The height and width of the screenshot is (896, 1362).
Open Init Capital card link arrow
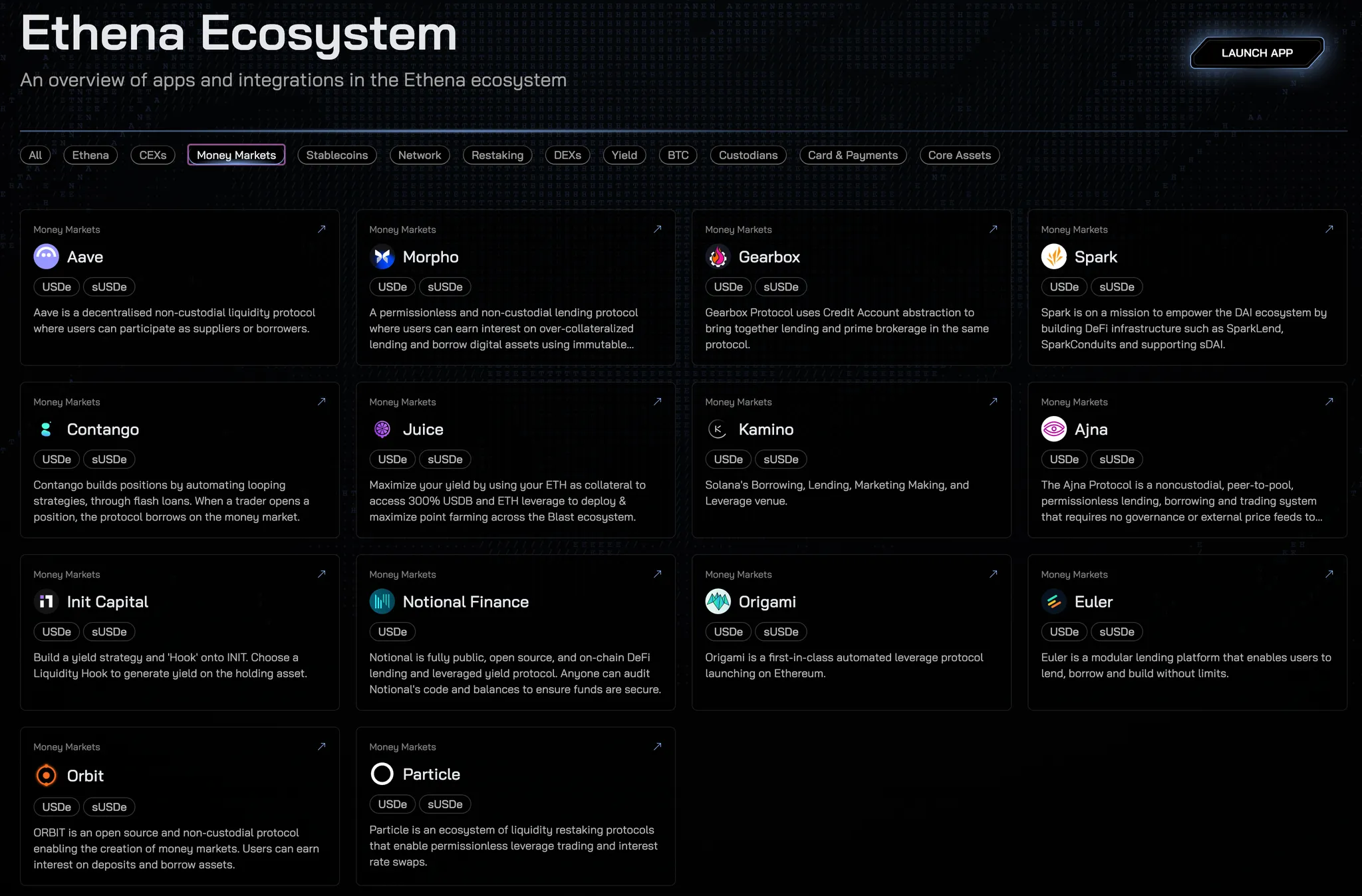pos(322,574)
